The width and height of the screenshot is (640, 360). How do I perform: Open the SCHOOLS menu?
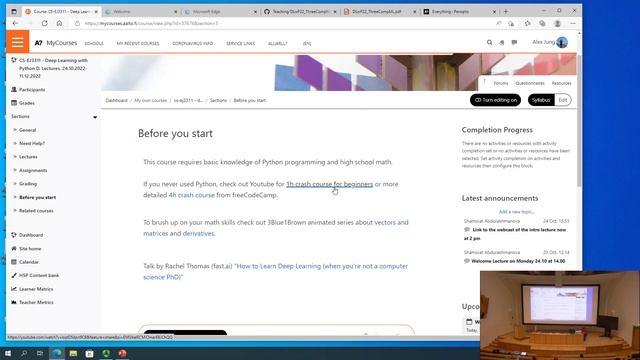(x=94, y=43)
